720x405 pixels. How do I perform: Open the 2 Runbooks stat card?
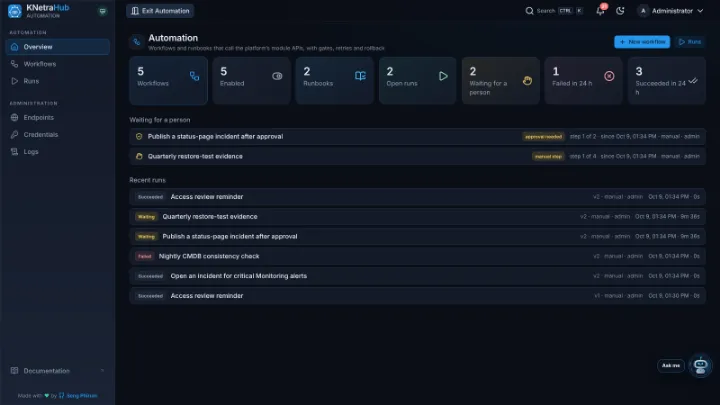coord(335,80)
